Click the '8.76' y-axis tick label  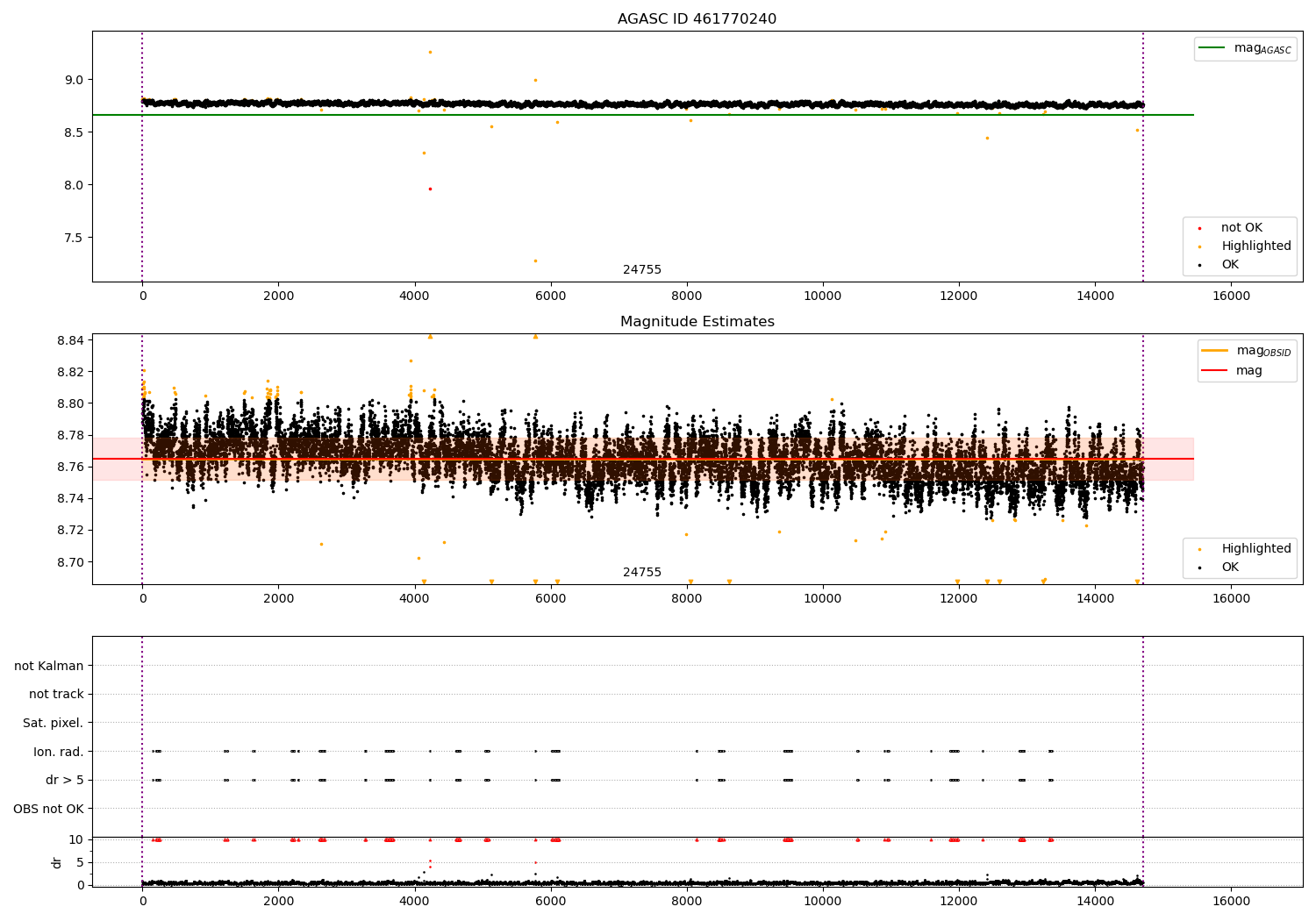(70, 467)
